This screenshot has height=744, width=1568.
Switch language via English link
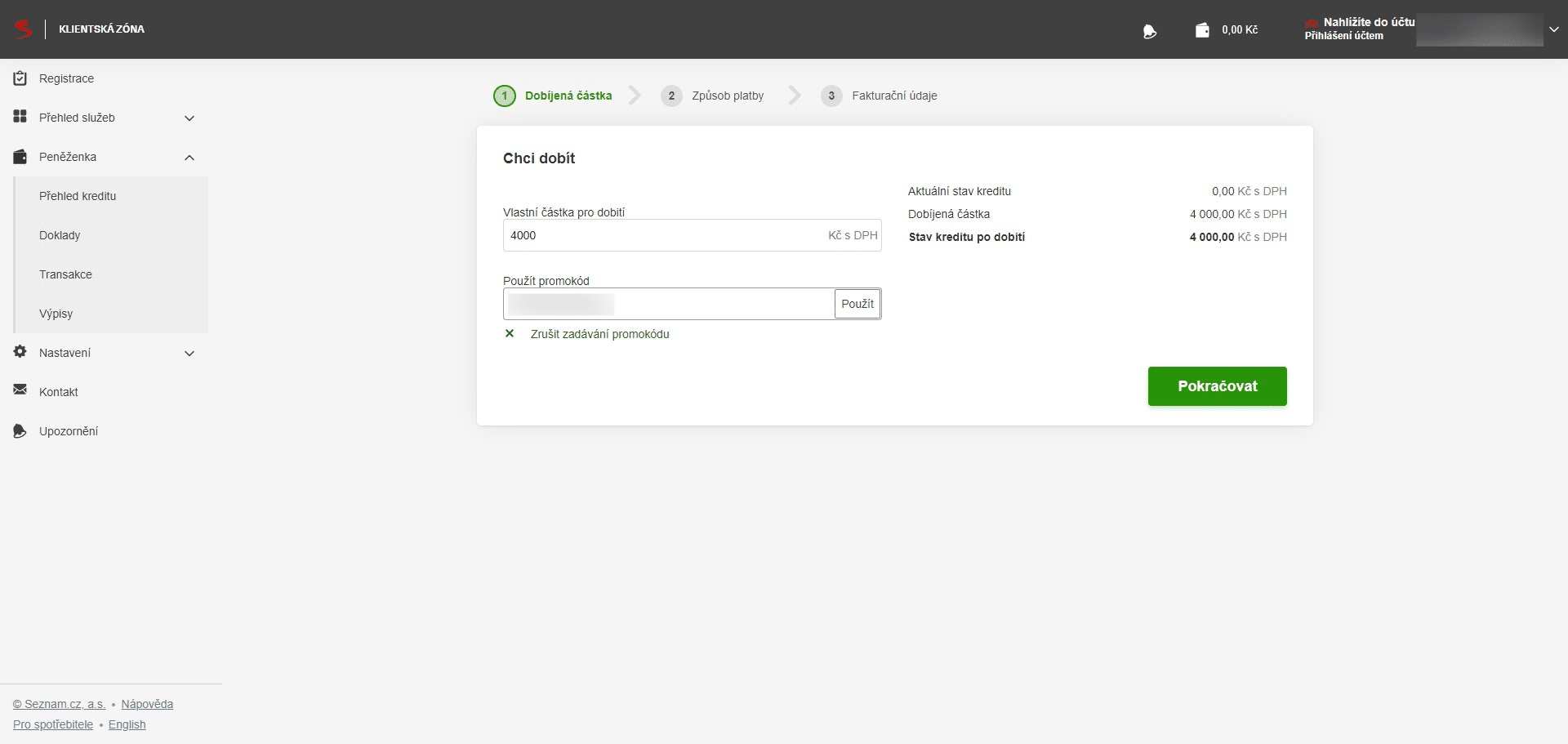pos(127,724)
